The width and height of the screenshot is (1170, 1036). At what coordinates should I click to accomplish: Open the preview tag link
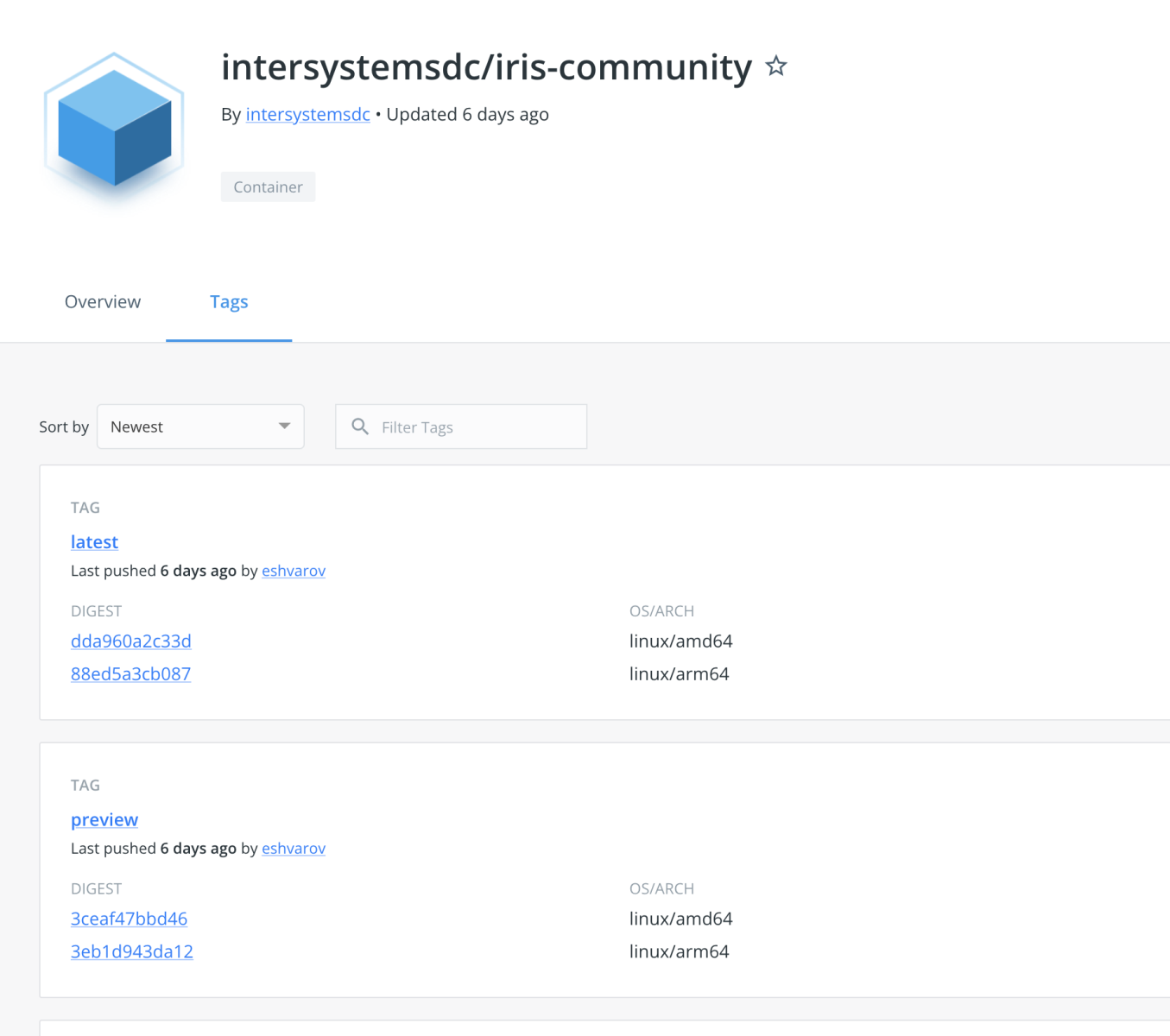coord(104,820)
